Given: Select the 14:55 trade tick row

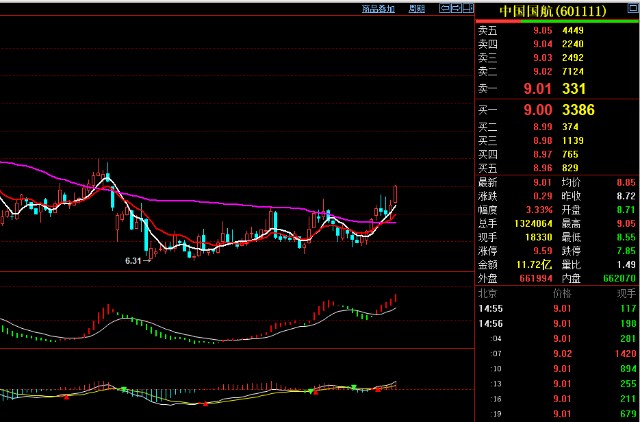Looking at the screenshot, I should click(556, 309).
